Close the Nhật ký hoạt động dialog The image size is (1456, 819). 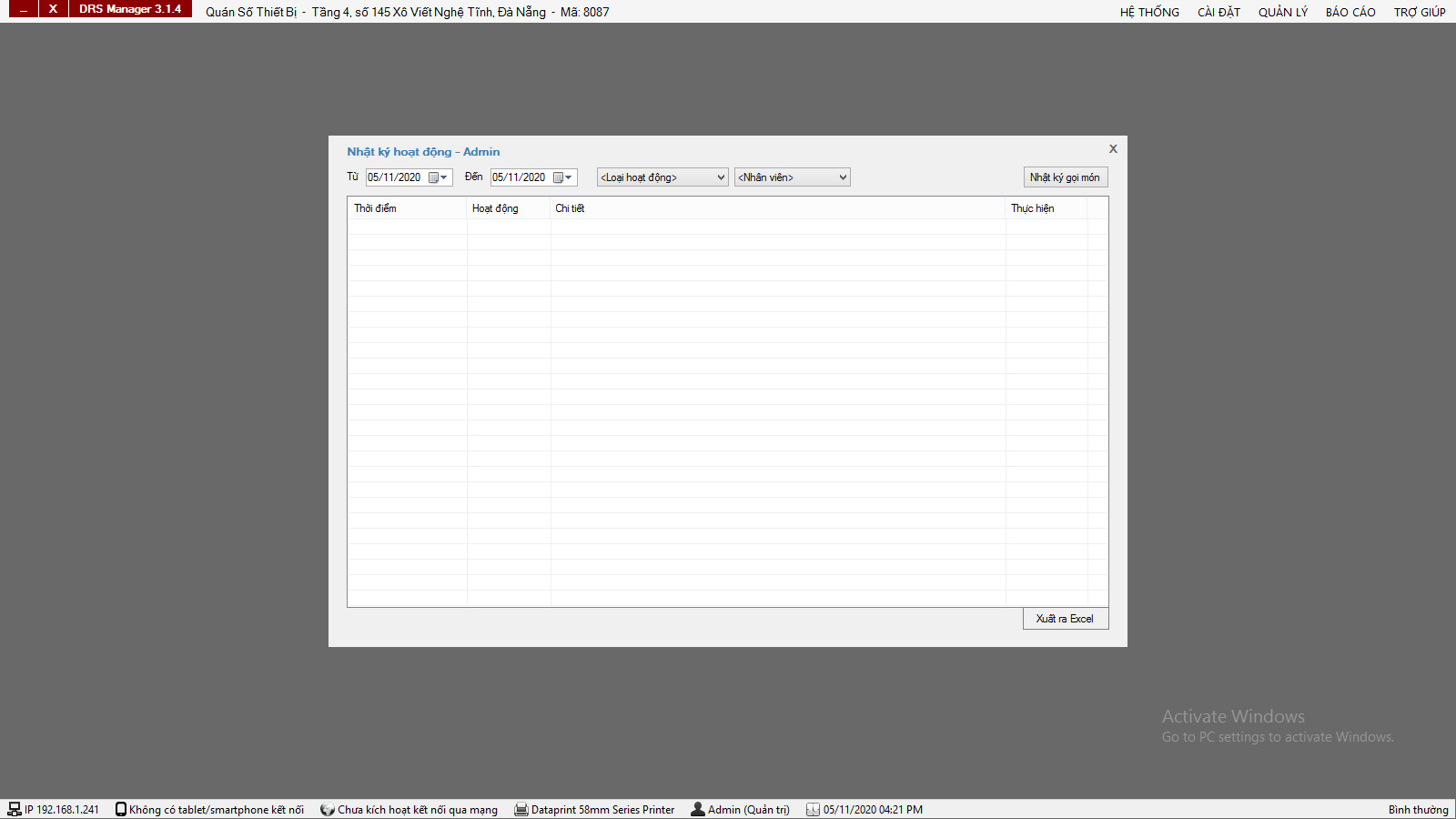(x=1113, y=148)
